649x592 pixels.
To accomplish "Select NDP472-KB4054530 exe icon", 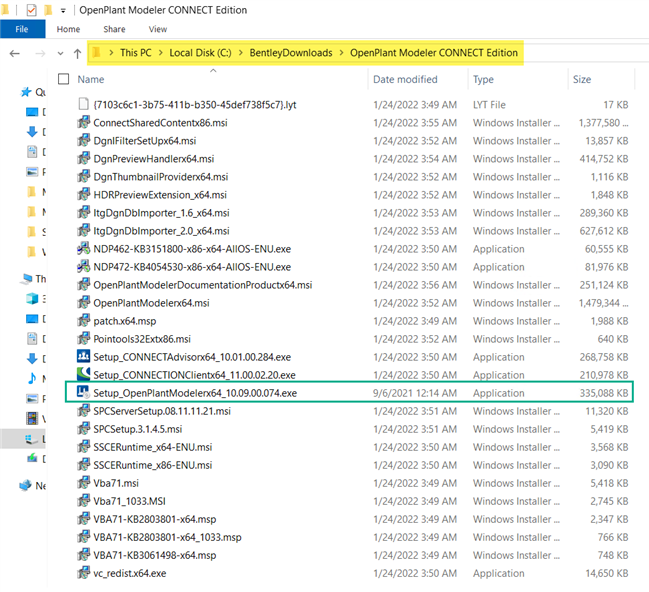I will click(84, 266).
